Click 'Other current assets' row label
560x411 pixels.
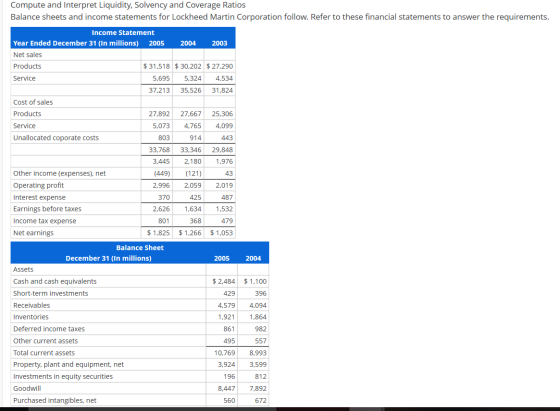click(45, 341)
